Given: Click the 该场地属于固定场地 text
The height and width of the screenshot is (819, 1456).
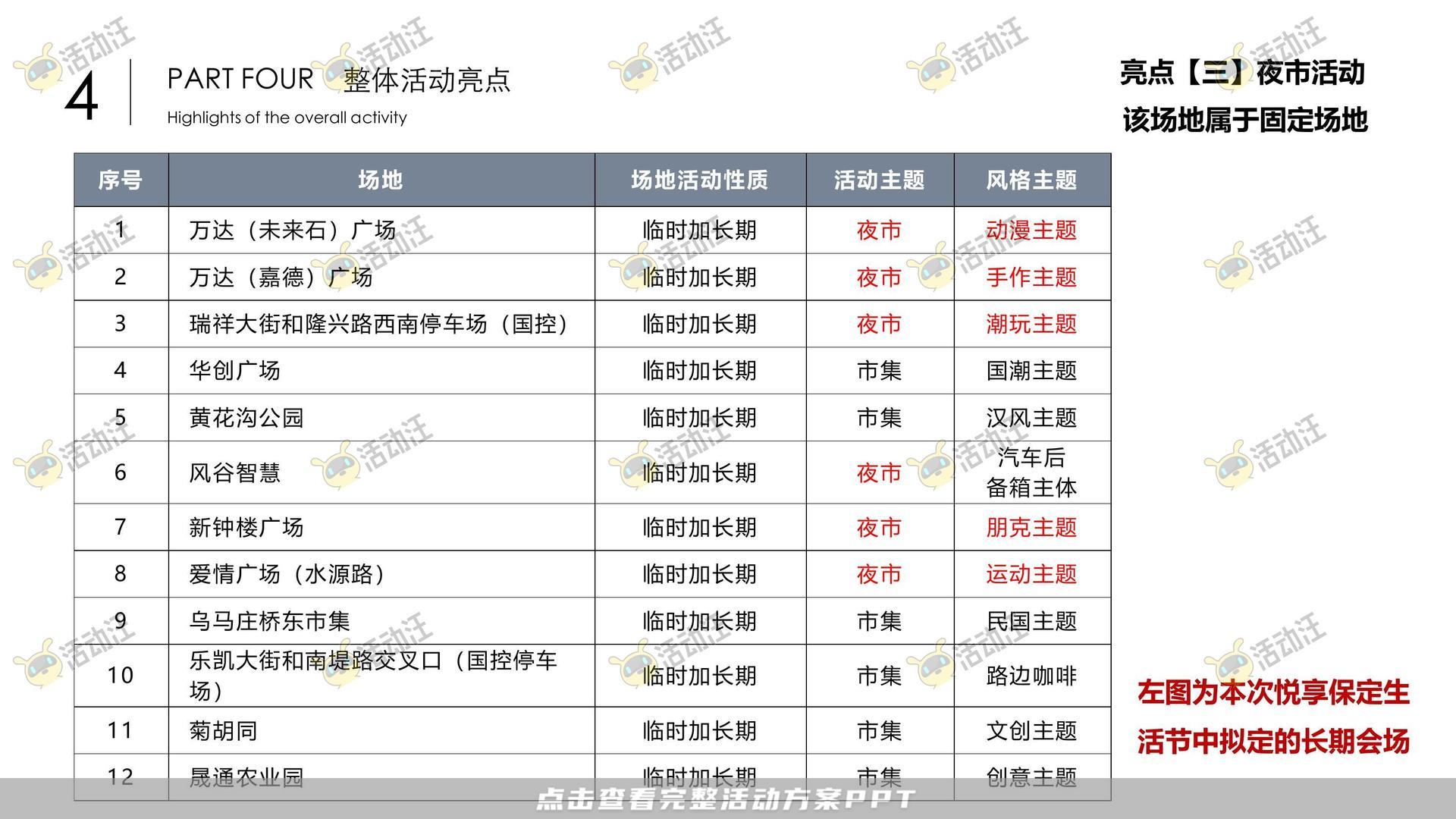Looking at the screenshot, I should 1244,120.
